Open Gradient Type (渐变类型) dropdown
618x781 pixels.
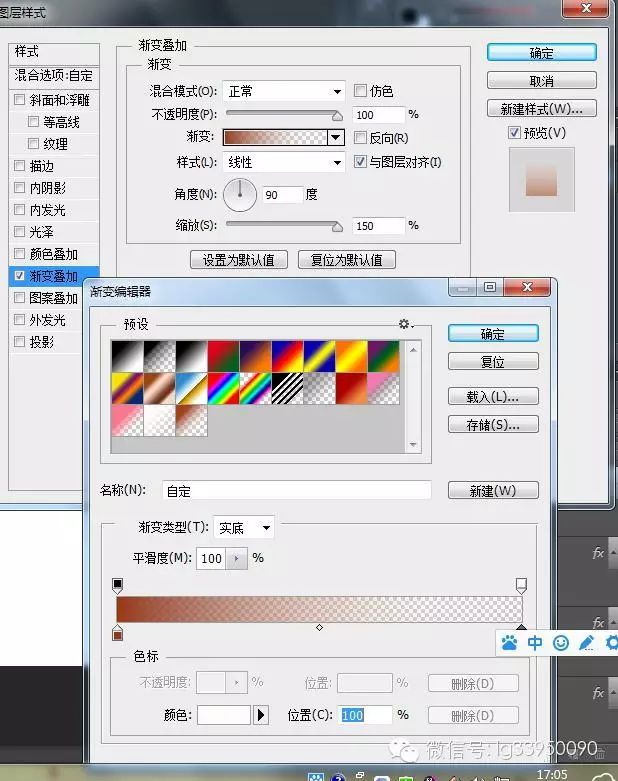coord(244,527)
